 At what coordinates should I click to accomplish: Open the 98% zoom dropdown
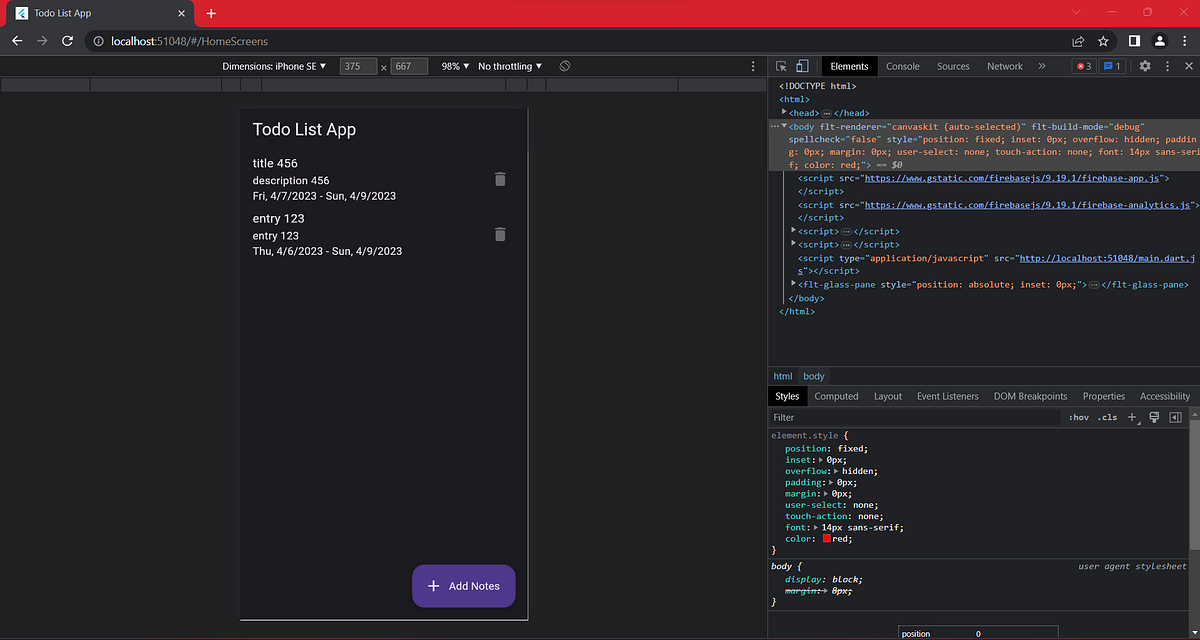coord(453,65)
